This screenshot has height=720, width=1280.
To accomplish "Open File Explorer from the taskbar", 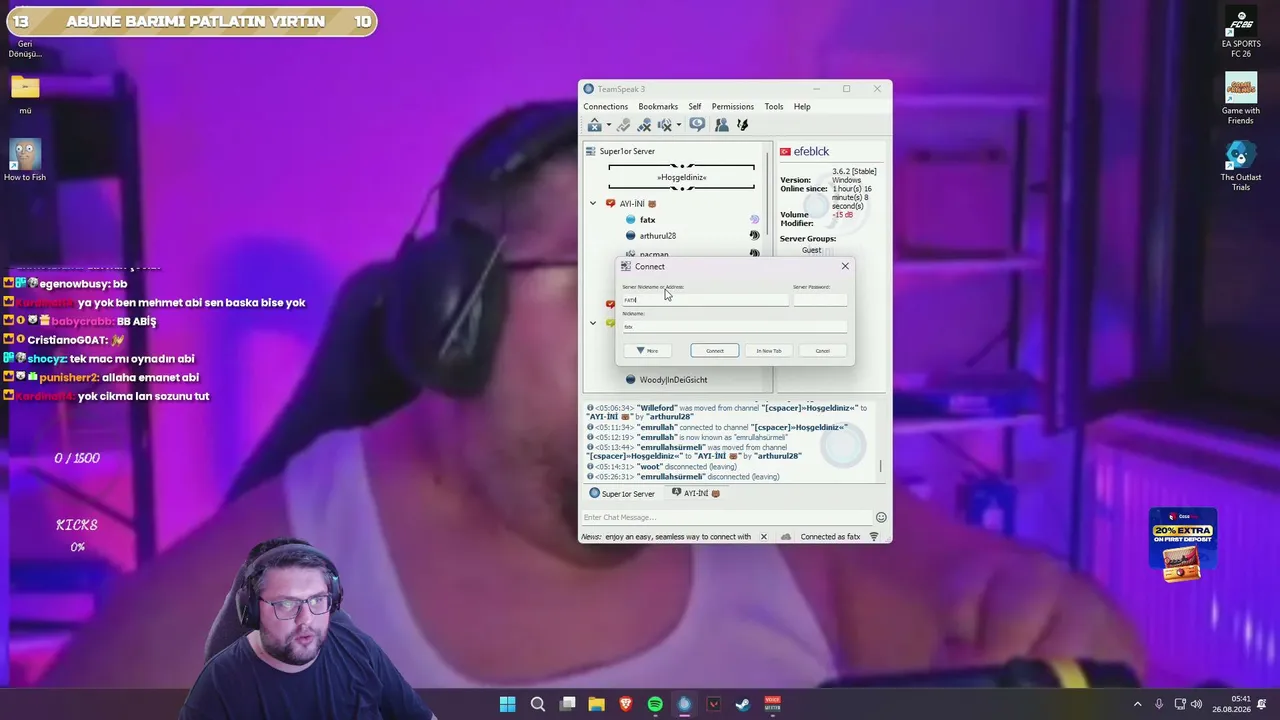I will click(x=596, y=704).
